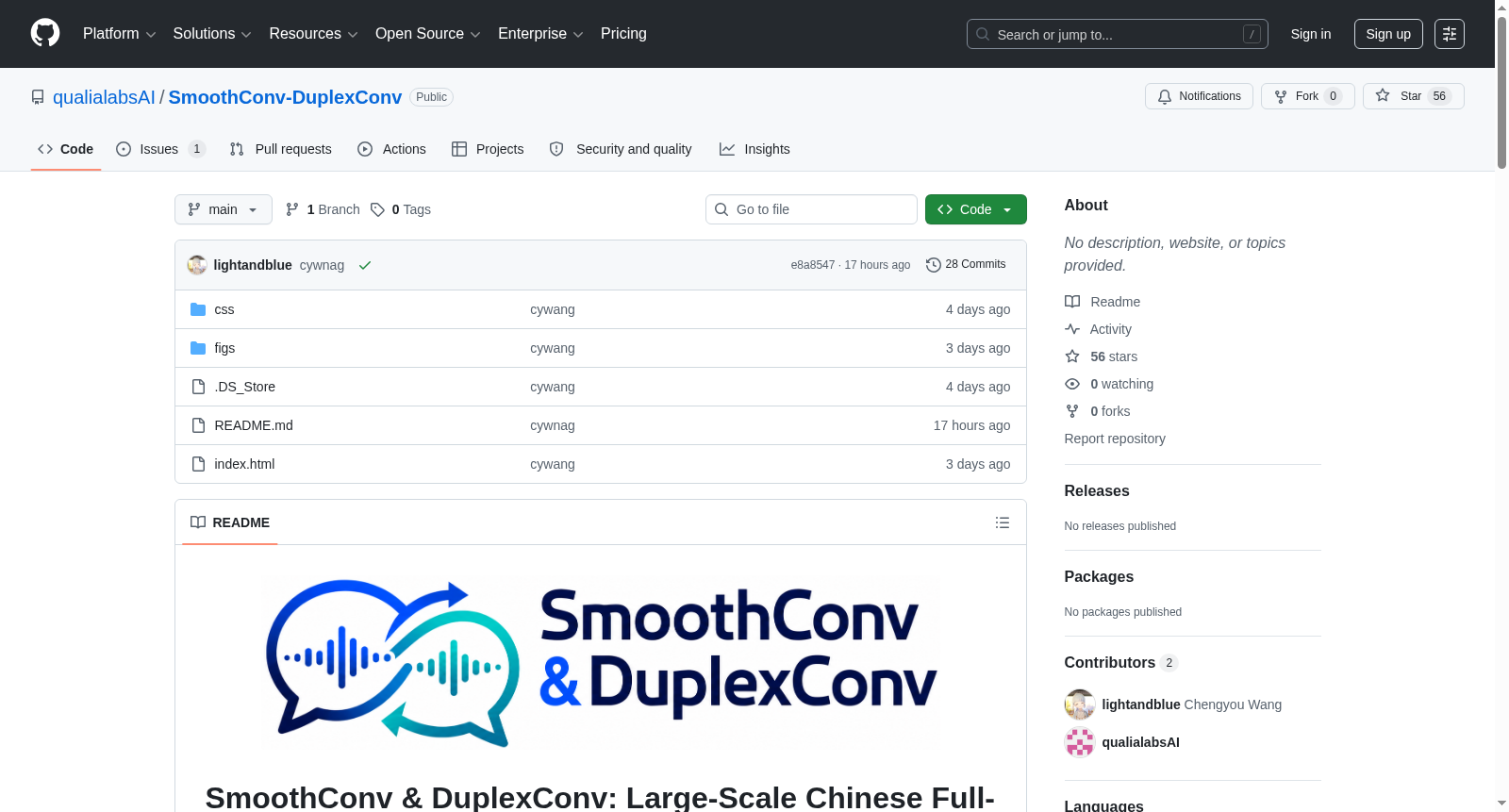The height and width of the screenshot is (812, 1509).
Task: Open the 28 Commits history link
Action: (x=967, y=265)
